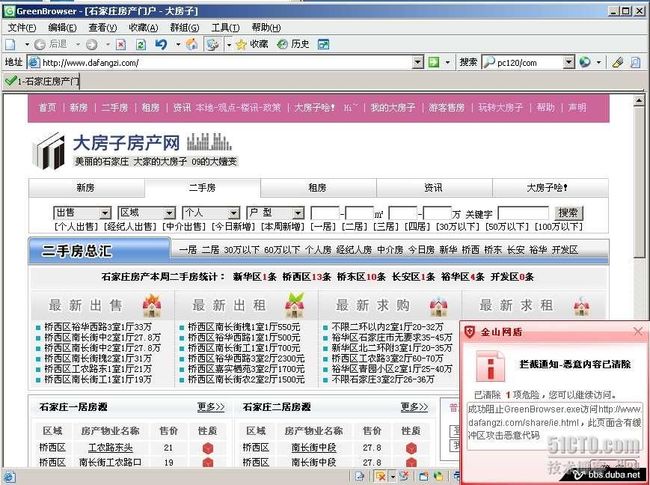Screen dimensions: 650x485
Task: Open the 出售 sale type dropdown
Action: click(82, 213)
